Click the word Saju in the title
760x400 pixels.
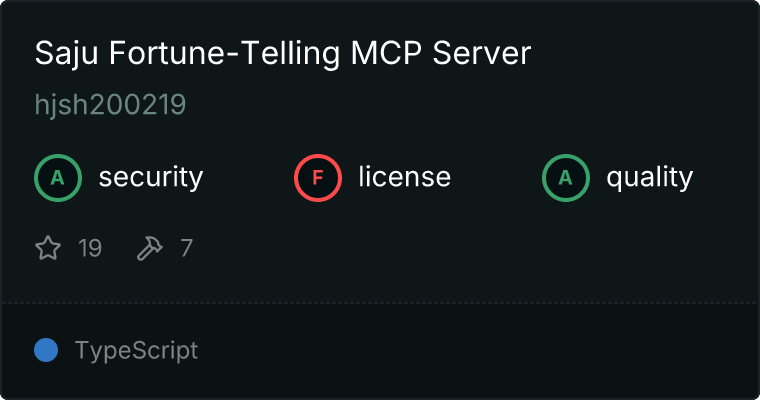[66, 53]
